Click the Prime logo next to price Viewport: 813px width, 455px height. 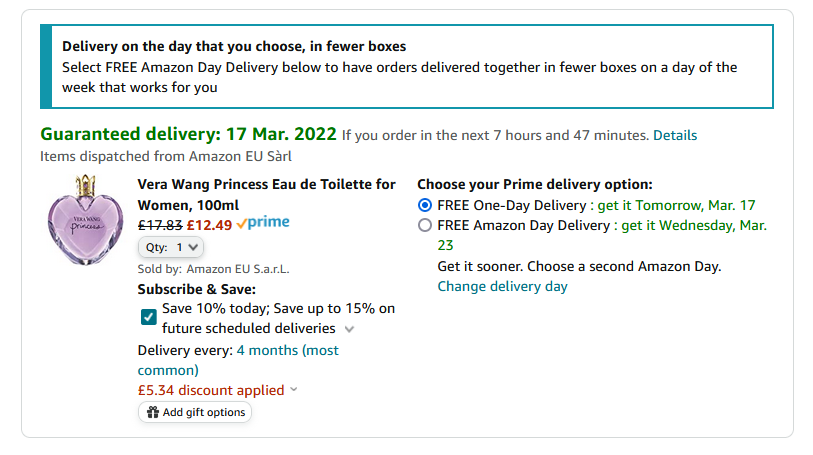(263, 223)
